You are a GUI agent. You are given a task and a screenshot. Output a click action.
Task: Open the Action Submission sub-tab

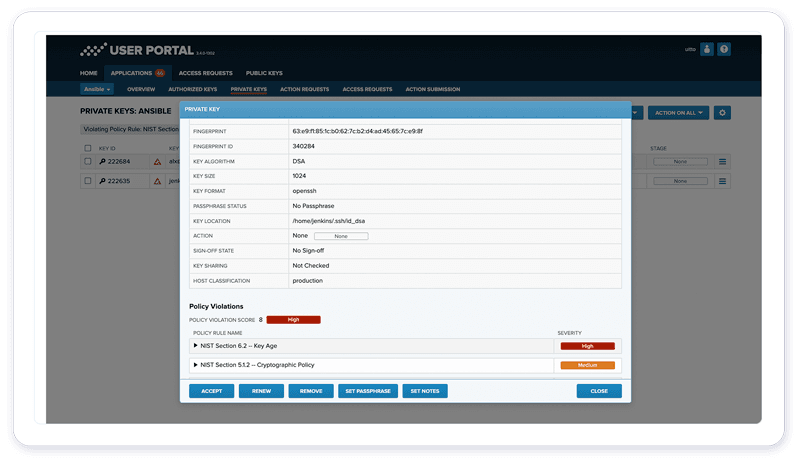(433, 89)
